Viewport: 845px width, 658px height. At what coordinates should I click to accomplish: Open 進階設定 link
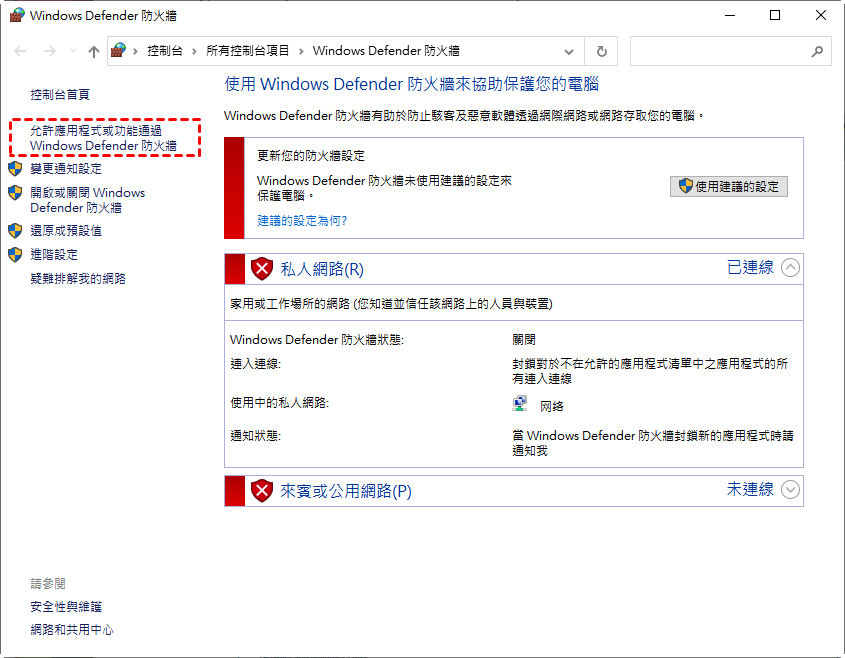[54, 254]
